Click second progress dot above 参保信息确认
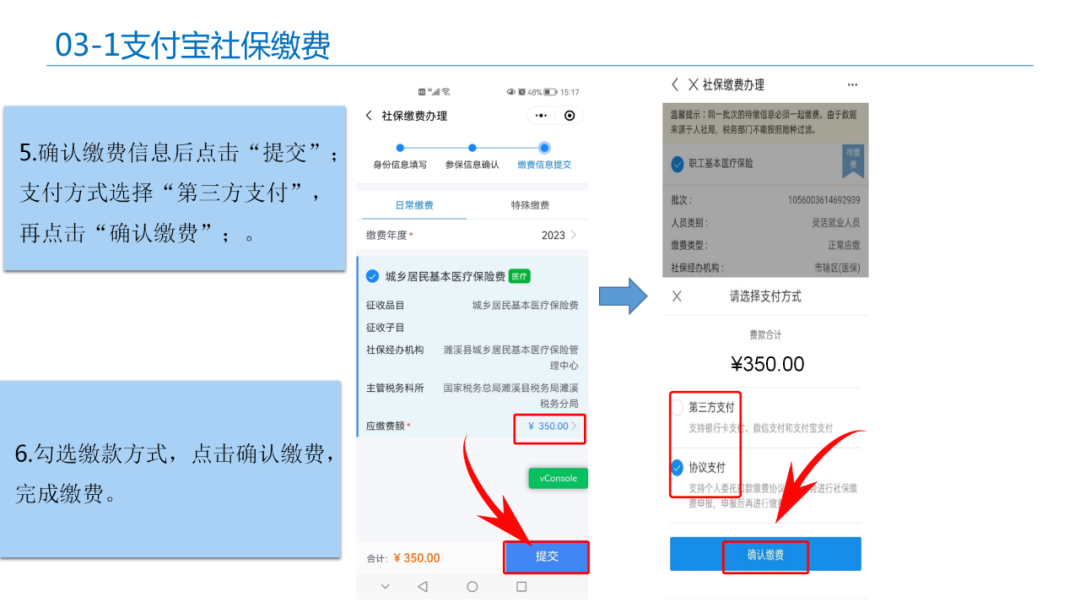This screenshot has width=1080, height=608. 472,147
